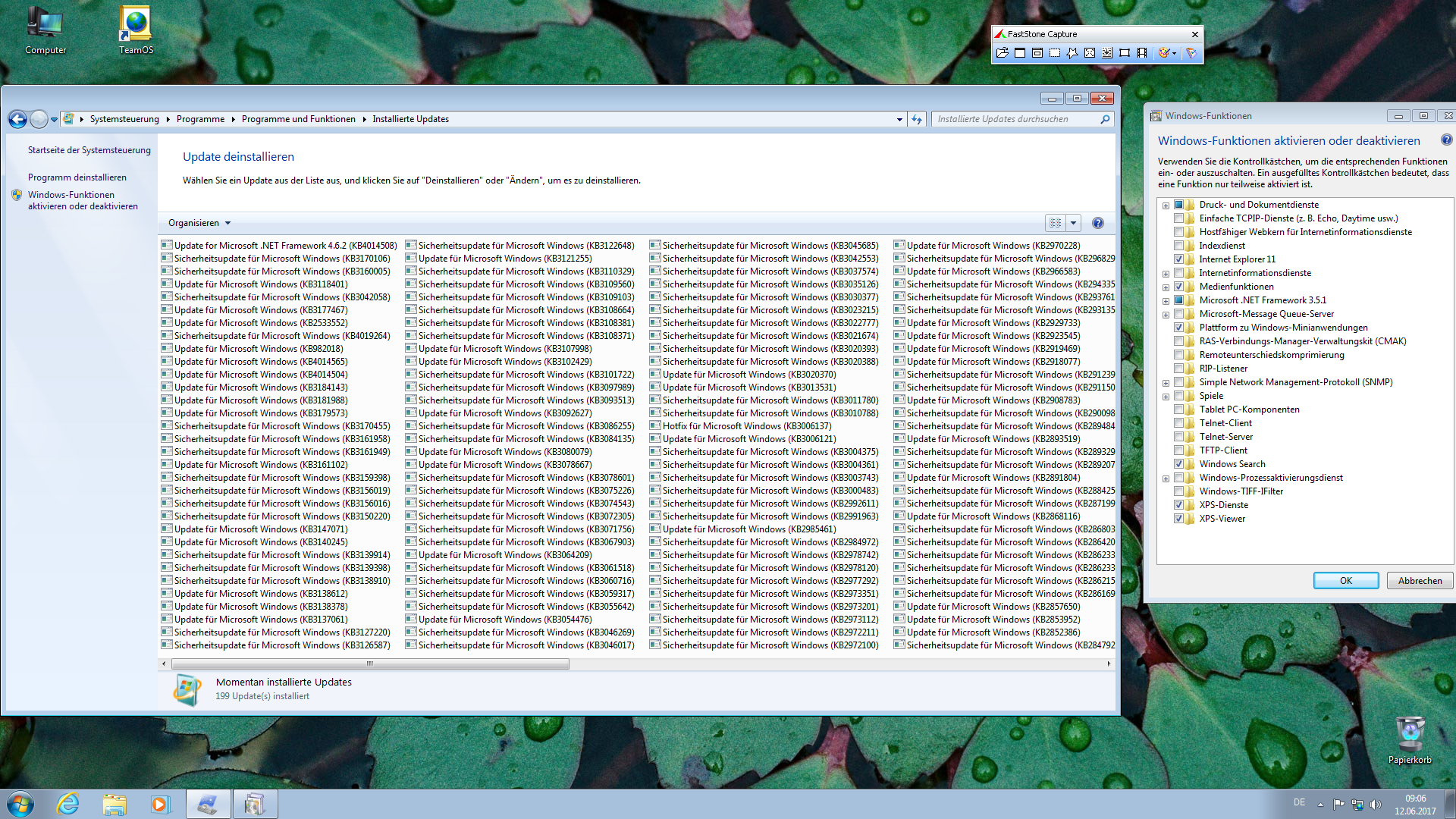Image resolution: width=1456 pixels, height=819 pixels.
Task: Click Action Center flag tray icon
Action: (x=1338, y=805)
